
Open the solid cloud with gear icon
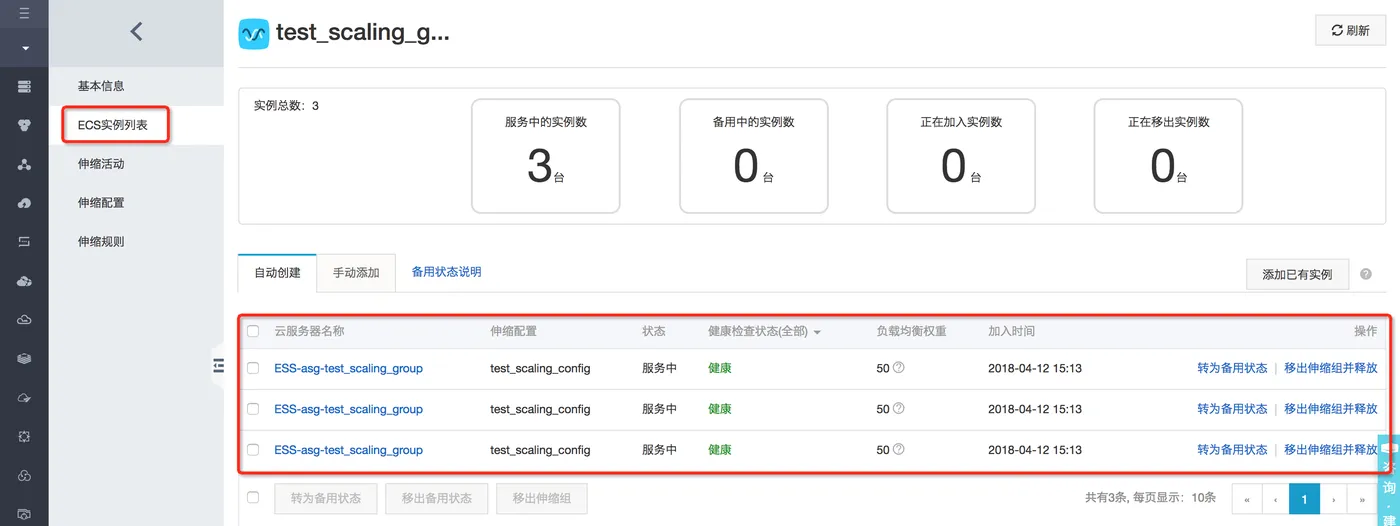pyautogui.click(x=24, y=281)
